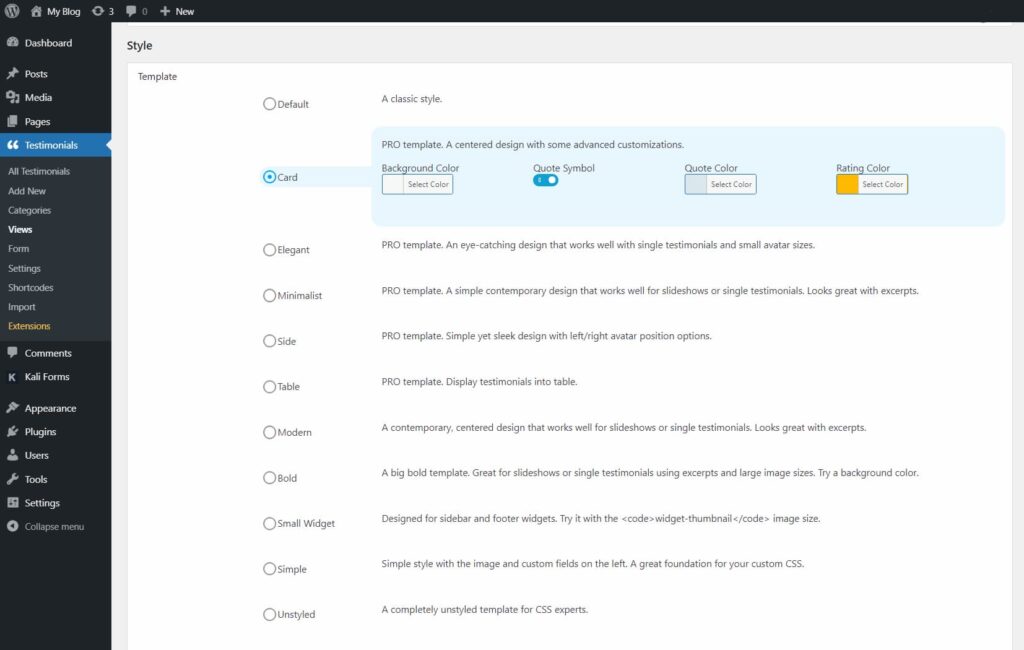Click the Appearance paintbrush icon
Screen dimensions: 1024x650
pos(12,408)
